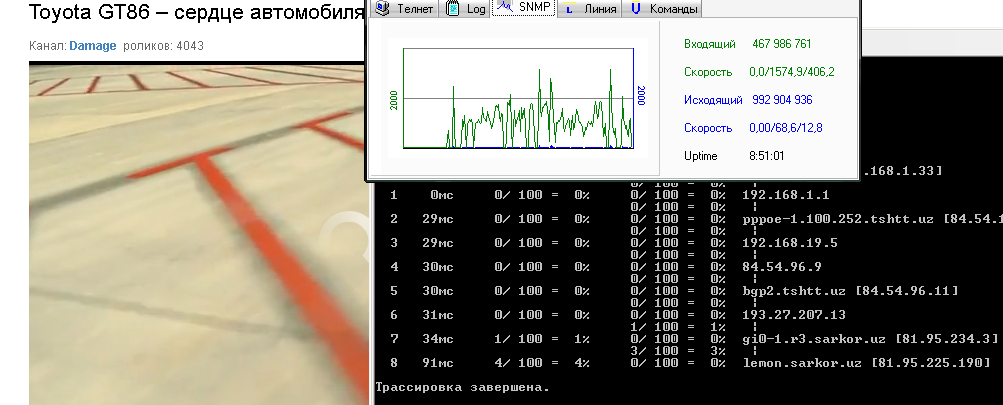The width and height of the screenshot is (1003, 405).
Task: Open the Log tab
Action: pos(466,8)
